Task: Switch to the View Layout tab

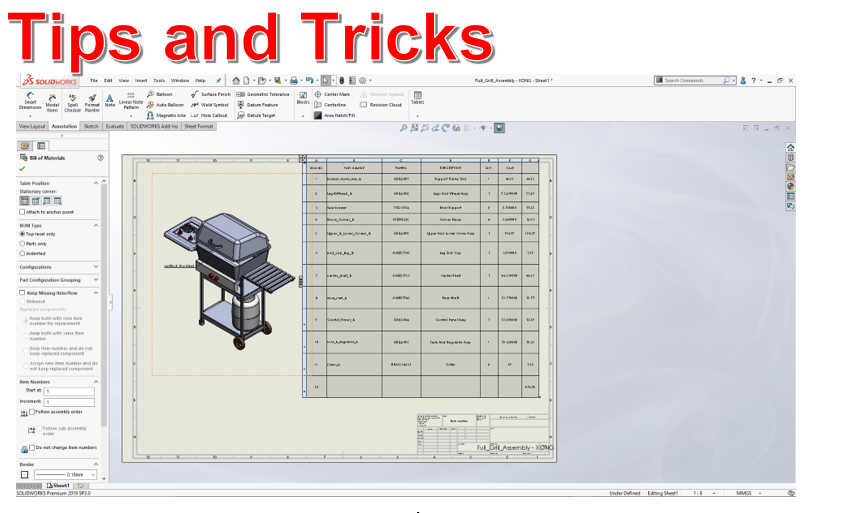Action: (x=32, y=126)
